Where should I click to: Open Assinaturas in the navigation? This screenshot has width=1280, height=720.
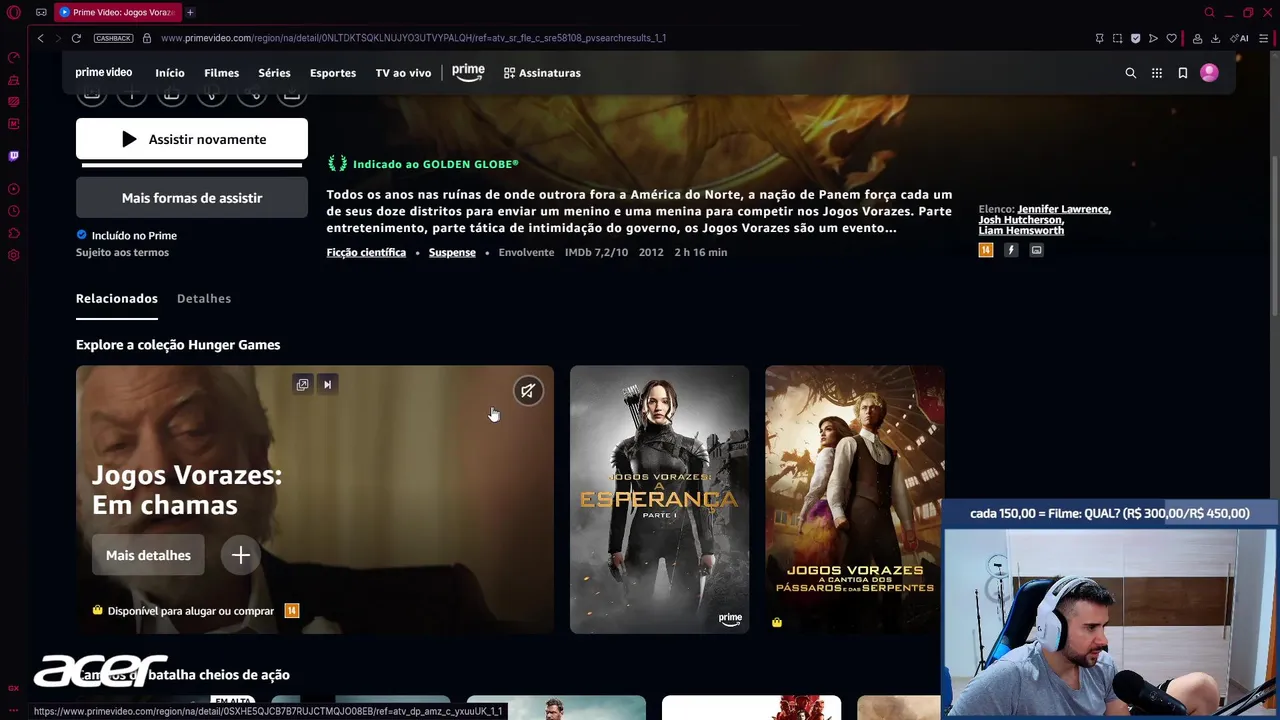pos(542,73)
